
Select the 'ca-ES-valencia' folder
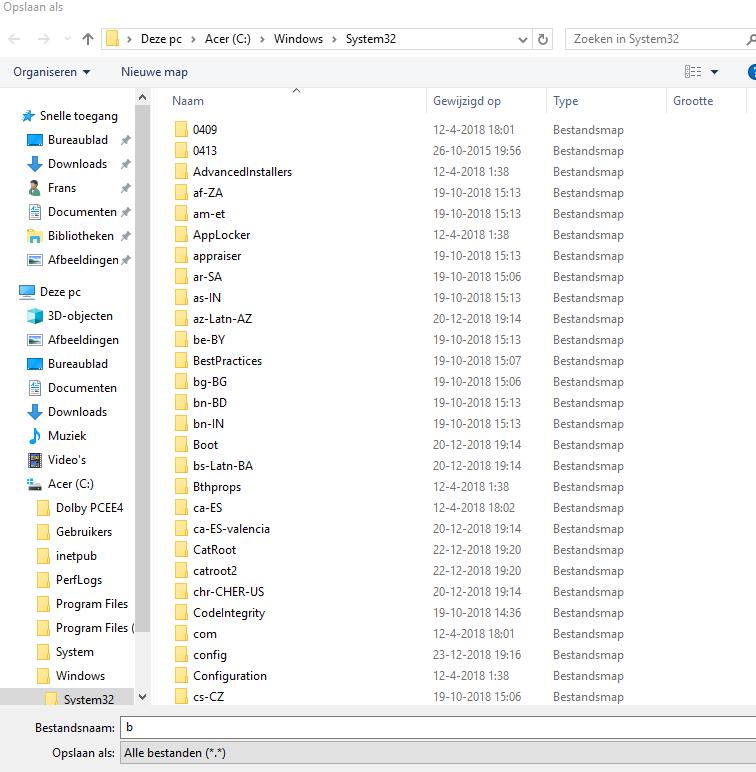(231, 529)
